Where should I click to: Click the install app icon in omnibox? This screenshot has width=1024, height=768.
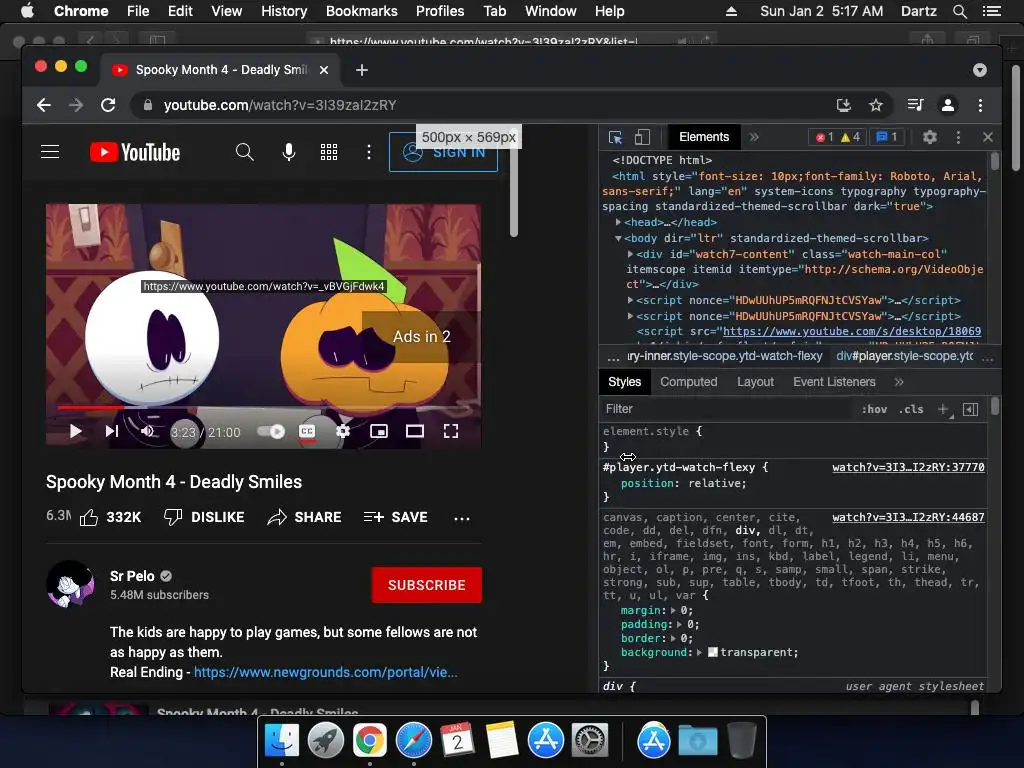pyautogui.click(x=844, y=105)
